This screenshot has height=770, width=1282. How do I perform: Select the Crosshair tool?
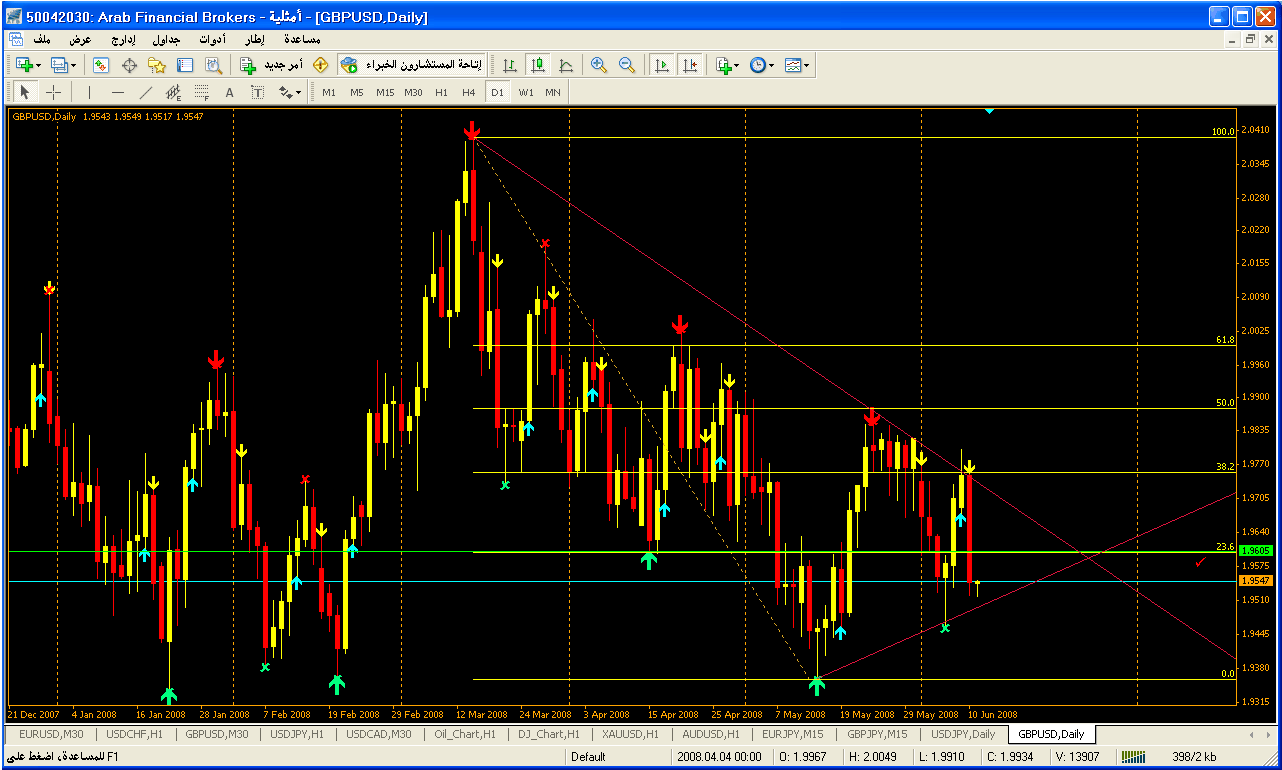53,92
